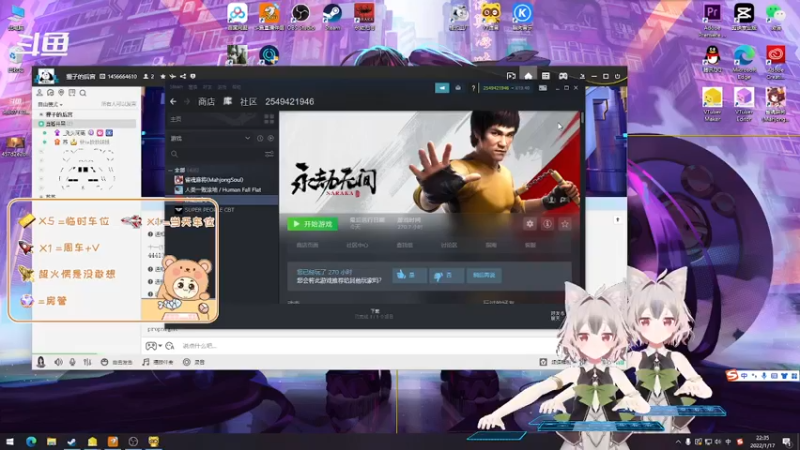Open YY audio mixer sliders icon
The width and height of the screenshot is (800, 450).
(87, 362)
